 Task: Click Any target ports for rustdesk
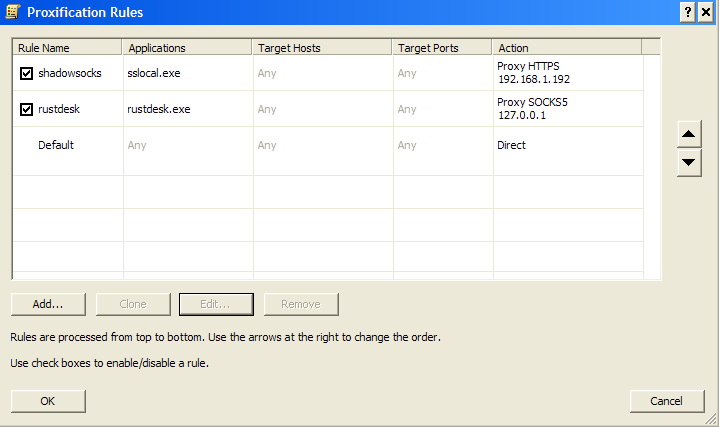[407, 109]
